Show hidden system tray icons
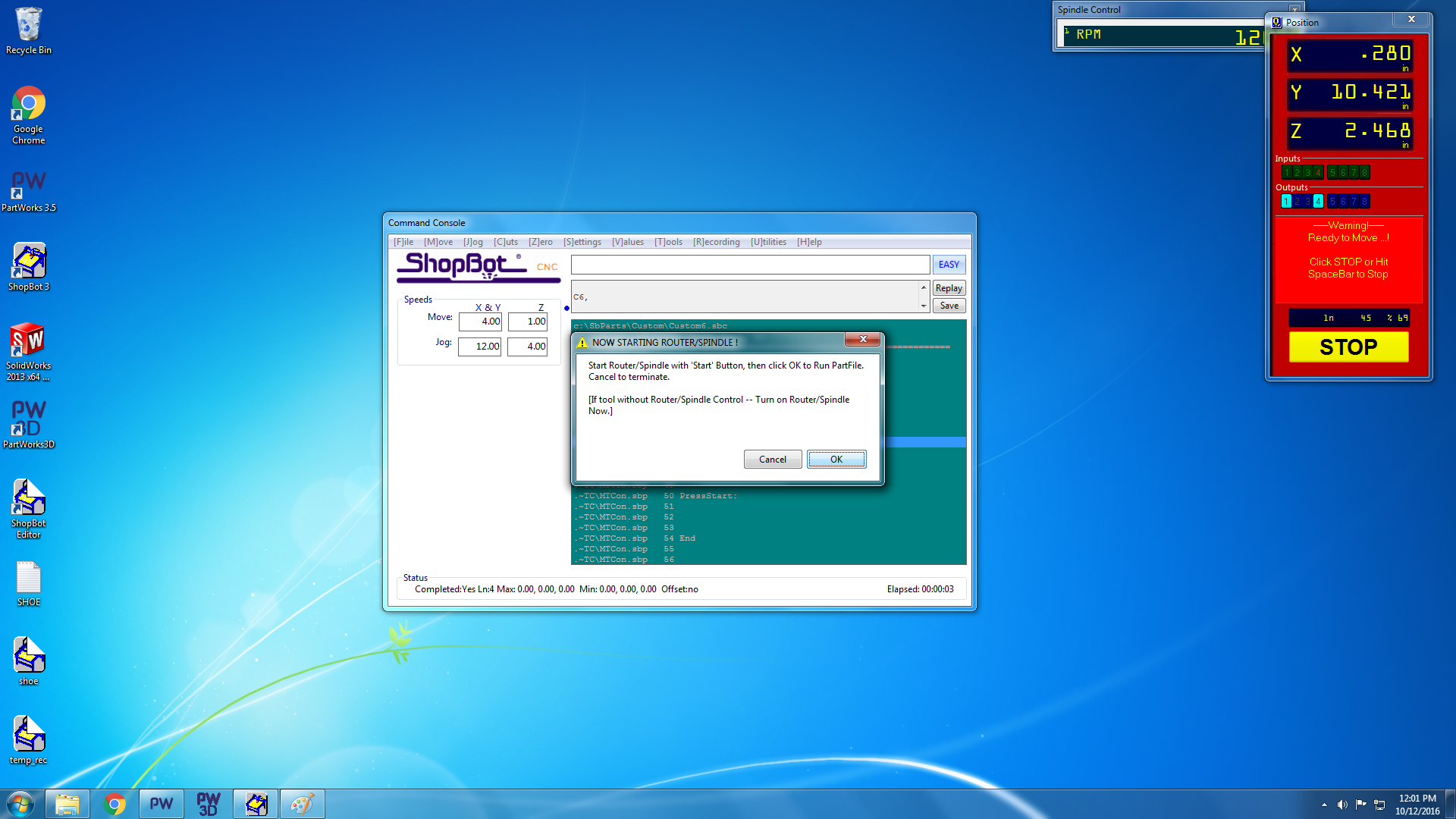Image resolution: width=1456 pixels, height=819 pixels. 1324,805
